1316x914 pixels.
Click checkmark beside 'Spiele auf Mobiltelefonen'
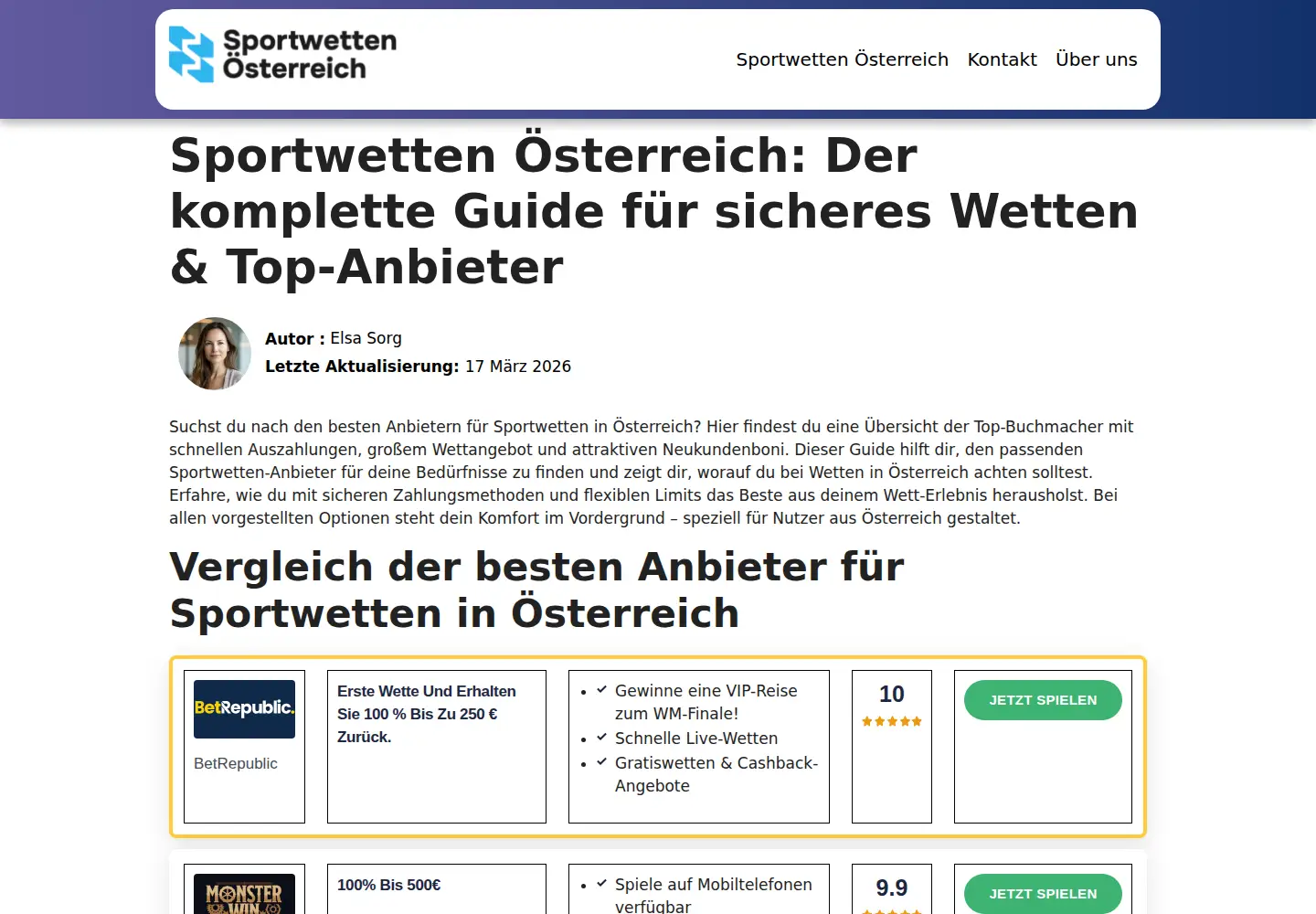click(x=601, y=883)
